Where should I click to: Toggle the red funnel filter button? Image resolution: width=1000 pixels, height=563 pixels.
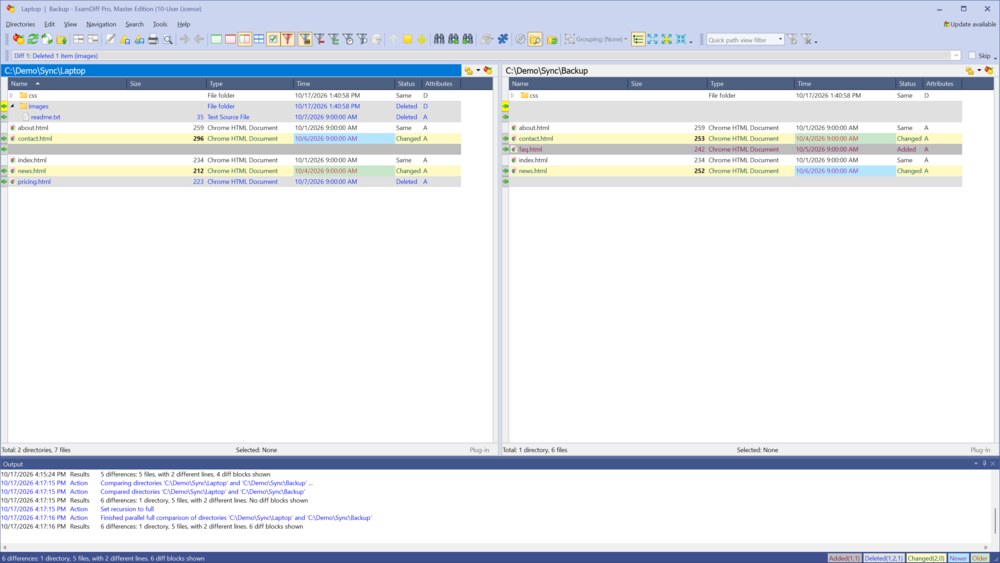(288, 40)
